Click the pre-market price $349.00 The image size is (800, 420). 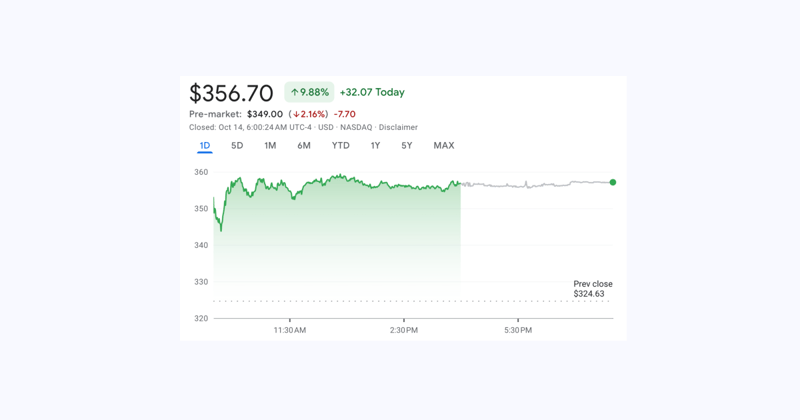click(x=265, y=115)
